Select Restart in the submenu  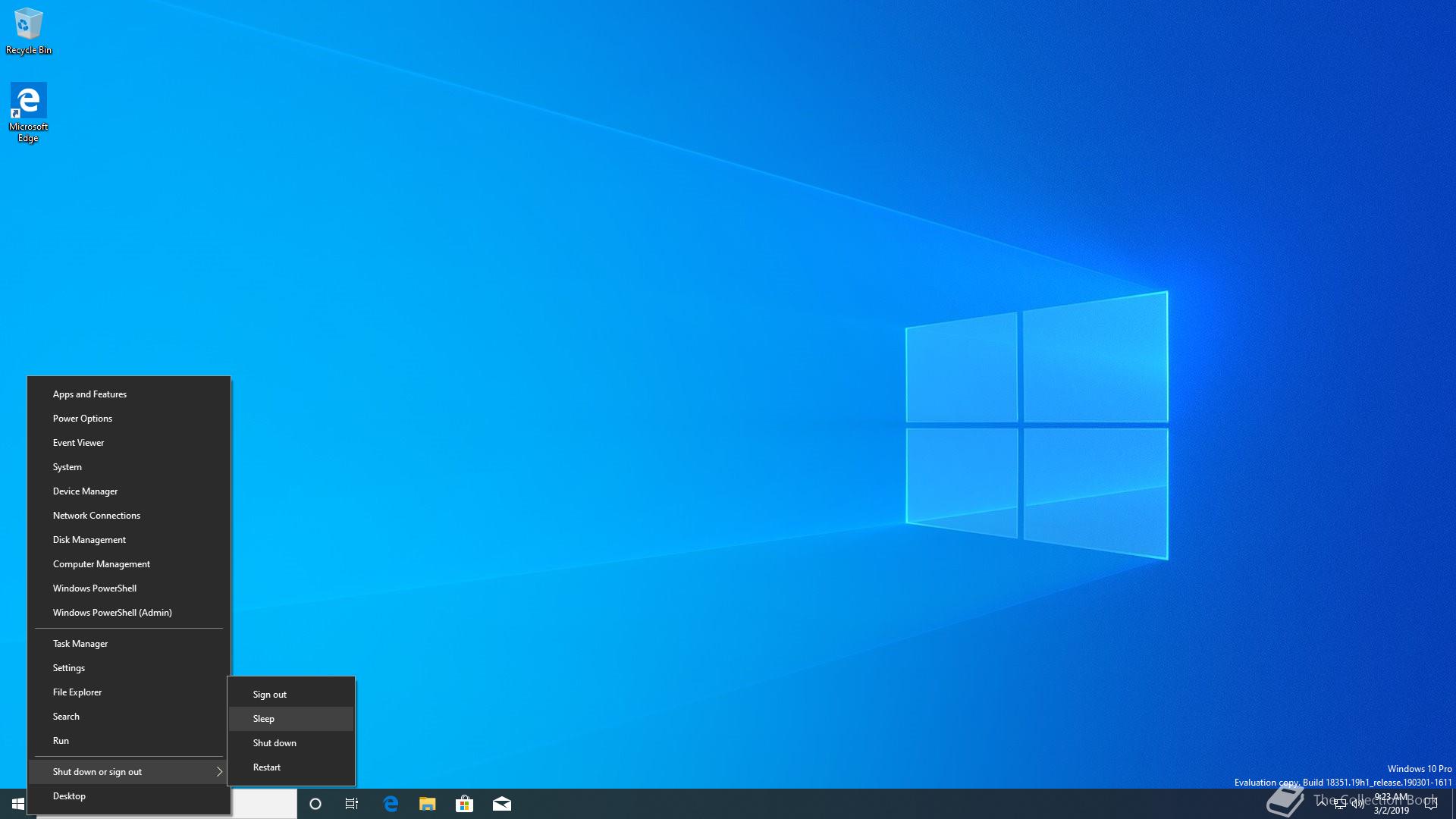point(291,767)
